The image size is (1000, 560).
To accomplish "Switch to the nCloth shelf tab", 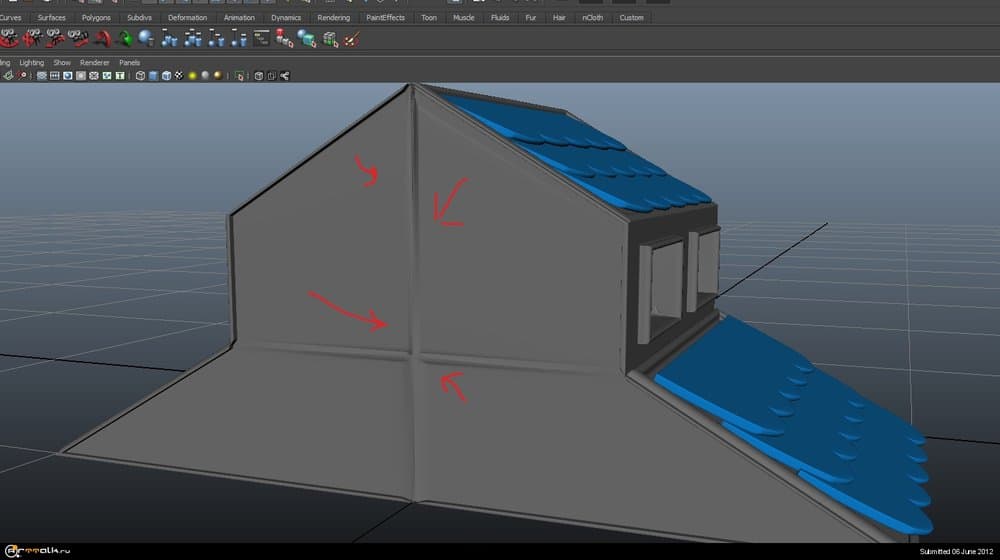I will (x=593, y=17).
